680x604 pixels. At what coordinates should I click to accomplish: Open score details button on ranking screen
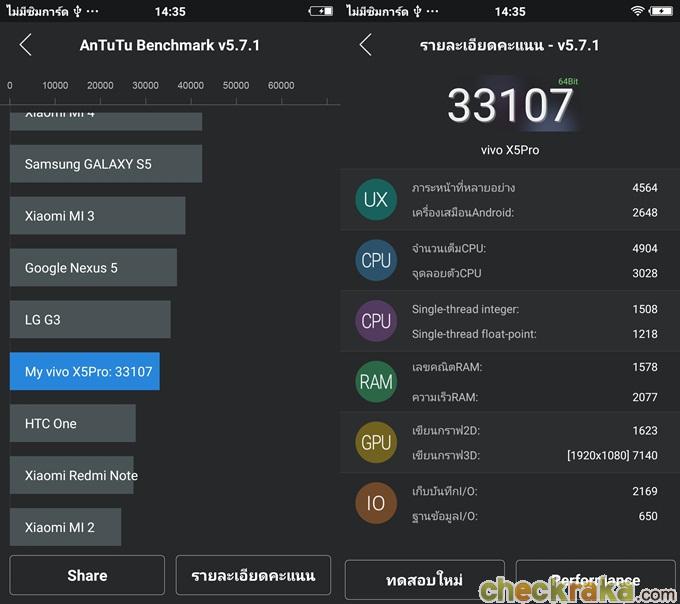tap(253, 575)
